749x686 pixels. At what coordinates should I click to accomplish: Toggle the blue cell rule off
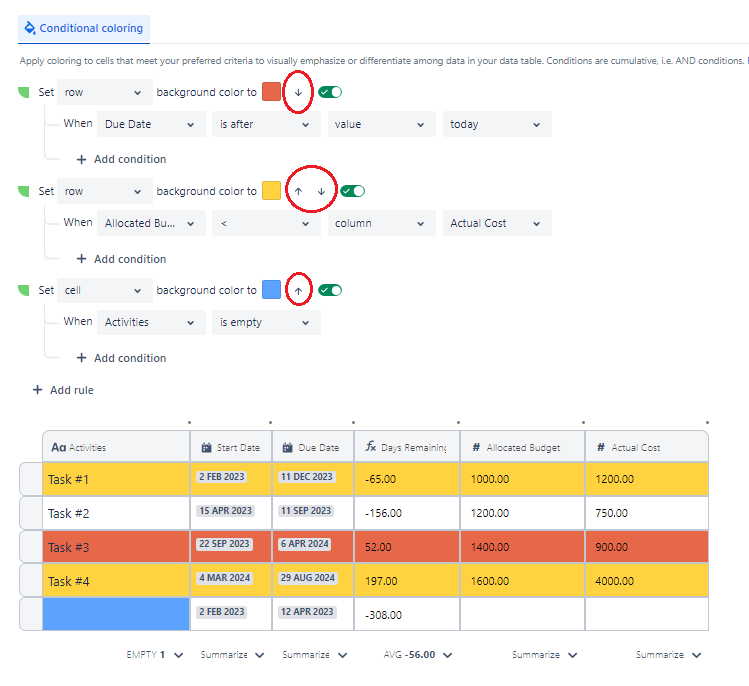click(330, 290)
